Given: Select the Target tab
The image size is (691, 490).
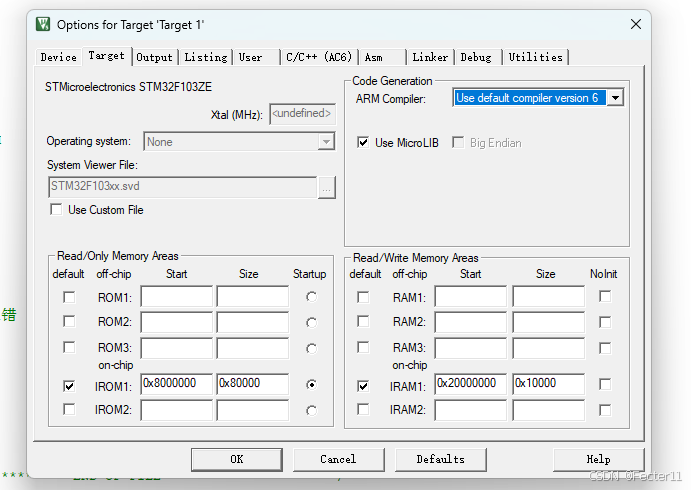Looking at the screenshot, I should (106, 56).
